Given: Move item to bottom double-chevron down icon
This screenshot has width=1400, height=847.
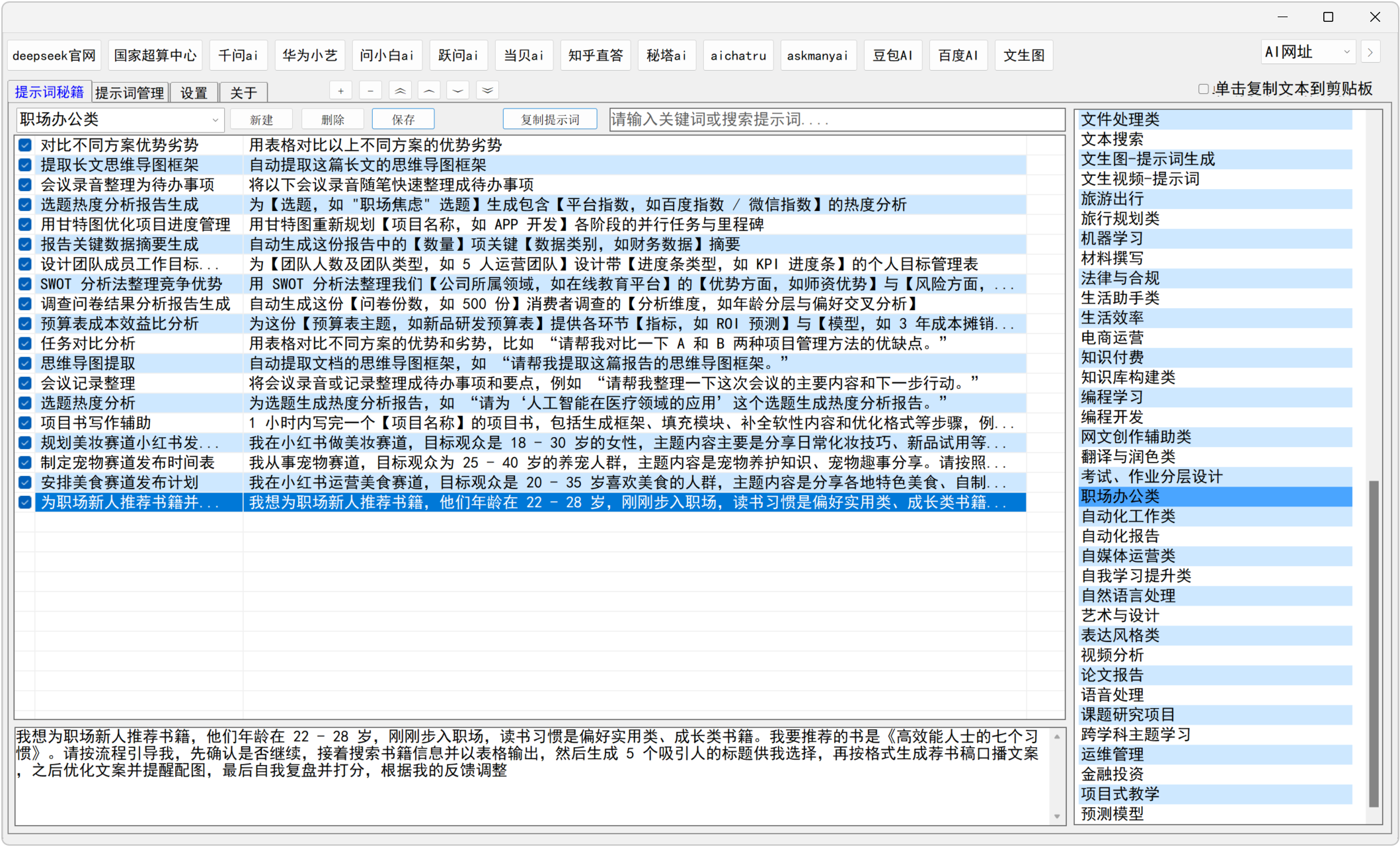Looking at the screenshot, I should click(487, 91).
